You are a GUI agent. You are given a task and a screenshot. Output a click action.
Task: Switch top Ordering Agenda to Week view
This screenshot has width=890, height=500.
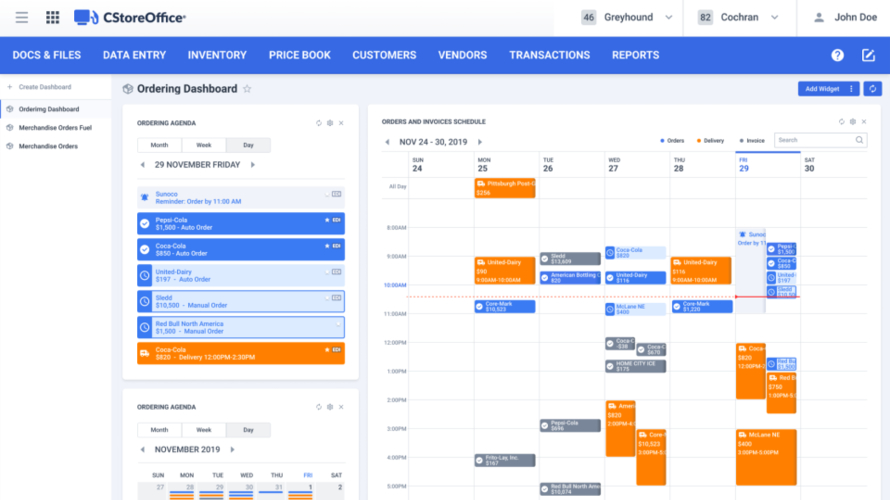(x=204, y=145)
